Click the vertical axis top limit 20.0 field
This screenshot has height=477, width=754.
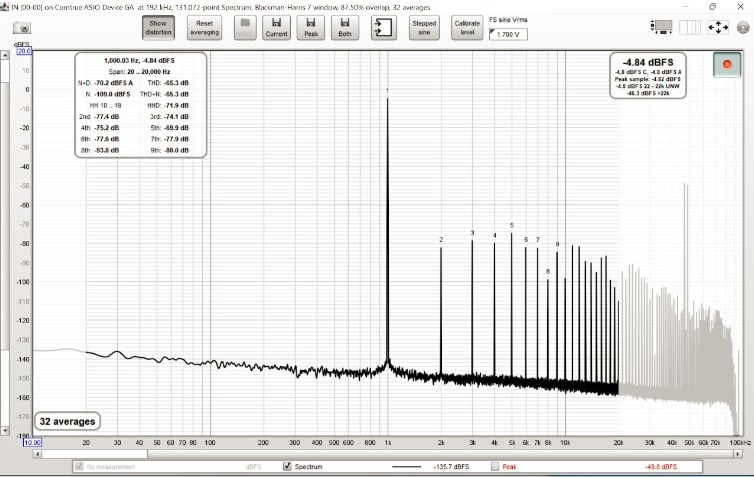coord(24,51)
